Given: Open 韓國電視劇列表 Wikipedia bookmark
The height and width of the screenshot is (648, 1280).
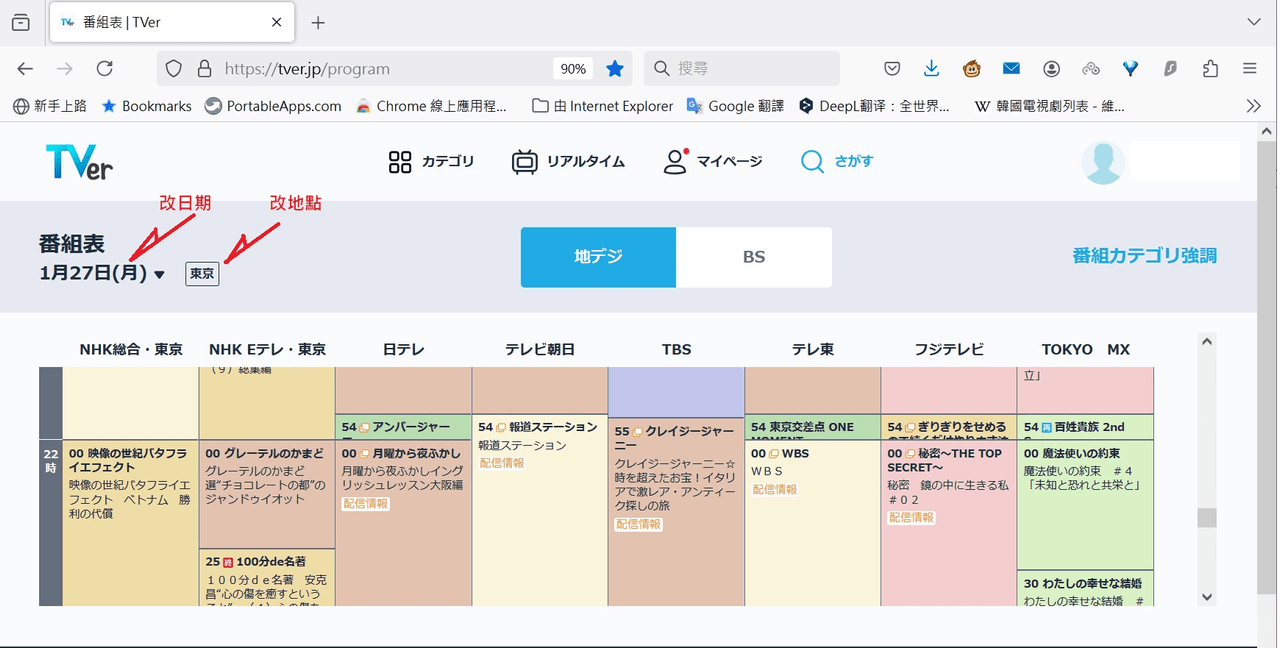Looking at the screenshot, I should click(x=1050, y=105).
